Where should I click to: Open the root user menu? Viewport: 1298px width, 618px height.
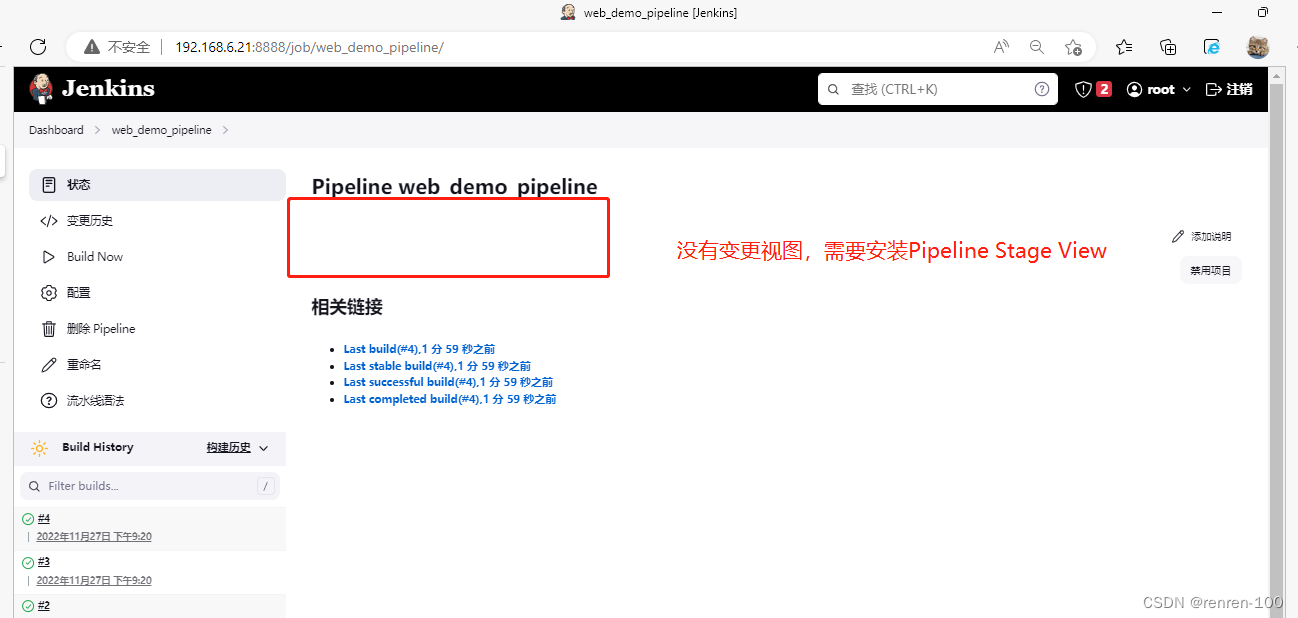(1159, 89)
